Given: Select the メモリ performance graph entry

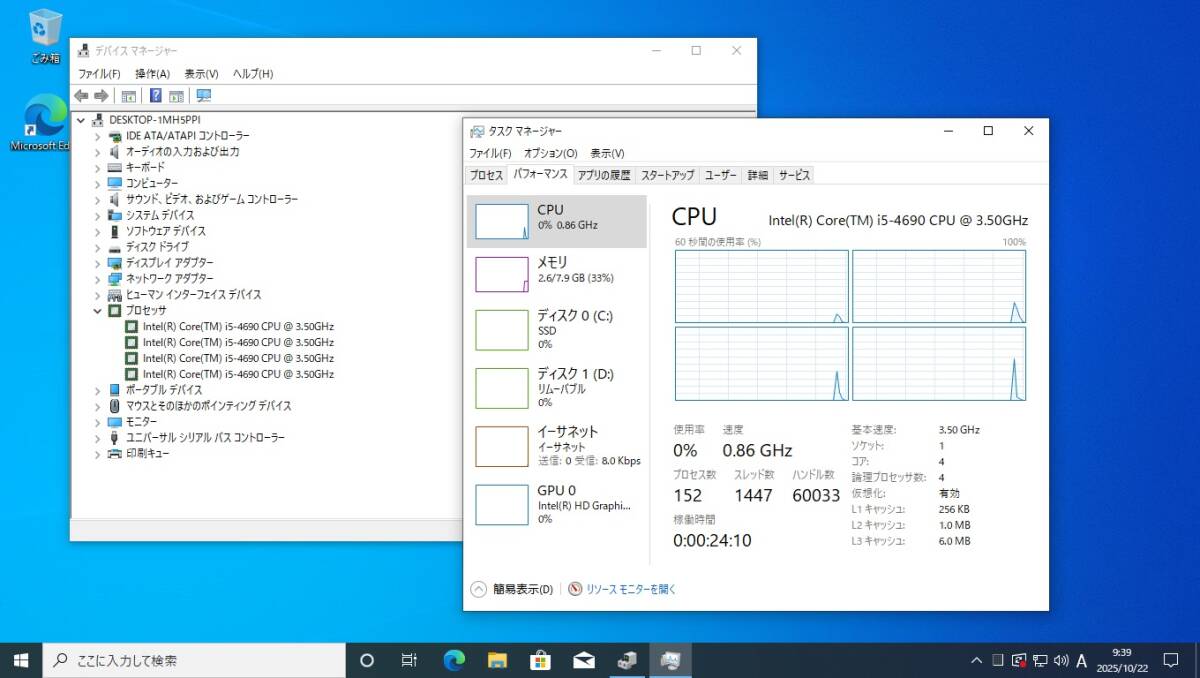Looking at the screenshot, I should point(556,274).
